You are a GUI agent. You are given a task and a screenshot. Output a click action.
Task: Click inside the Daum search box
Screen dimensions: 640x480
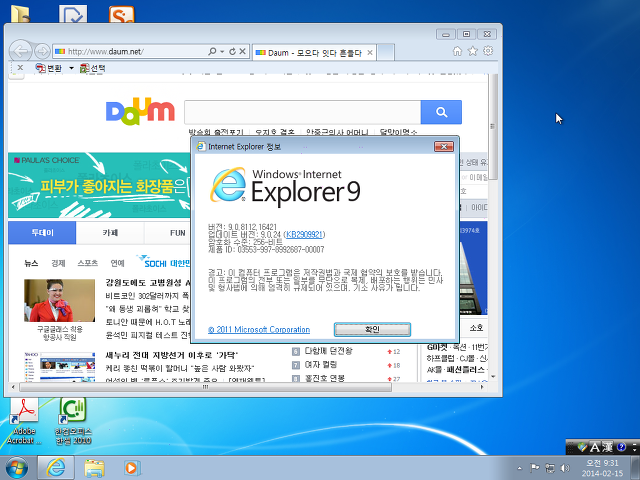tap(302, 112)
